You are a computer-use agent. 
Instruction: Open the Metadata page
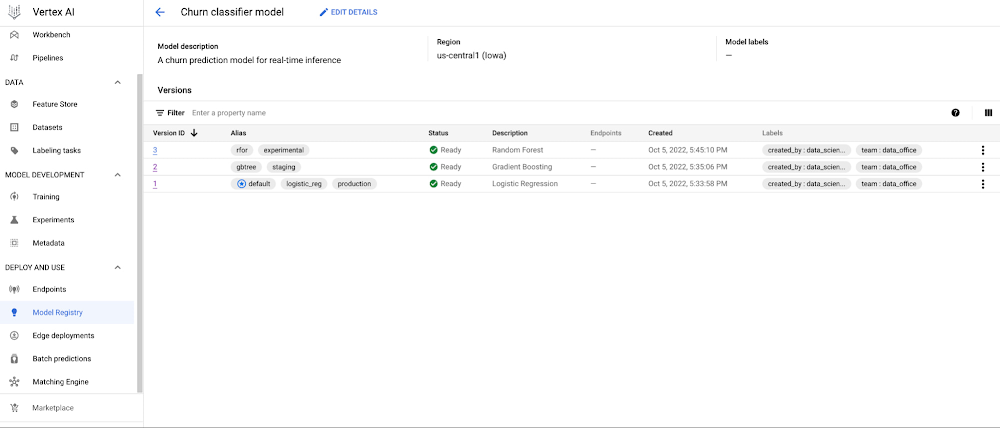pyautogui.click(x=48, y=243)
